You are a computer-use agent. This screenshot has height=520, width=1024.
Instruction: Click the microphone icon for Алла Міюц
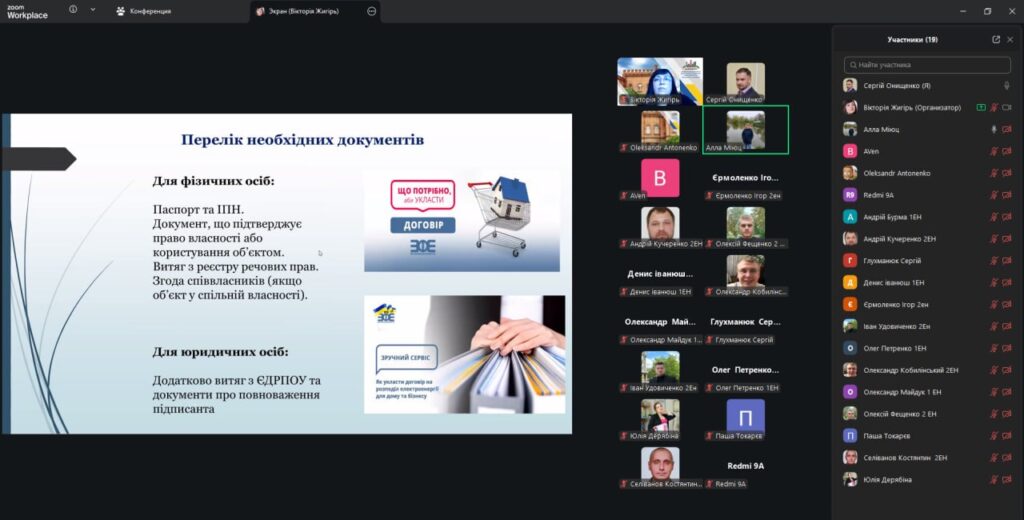coord(994,129)
